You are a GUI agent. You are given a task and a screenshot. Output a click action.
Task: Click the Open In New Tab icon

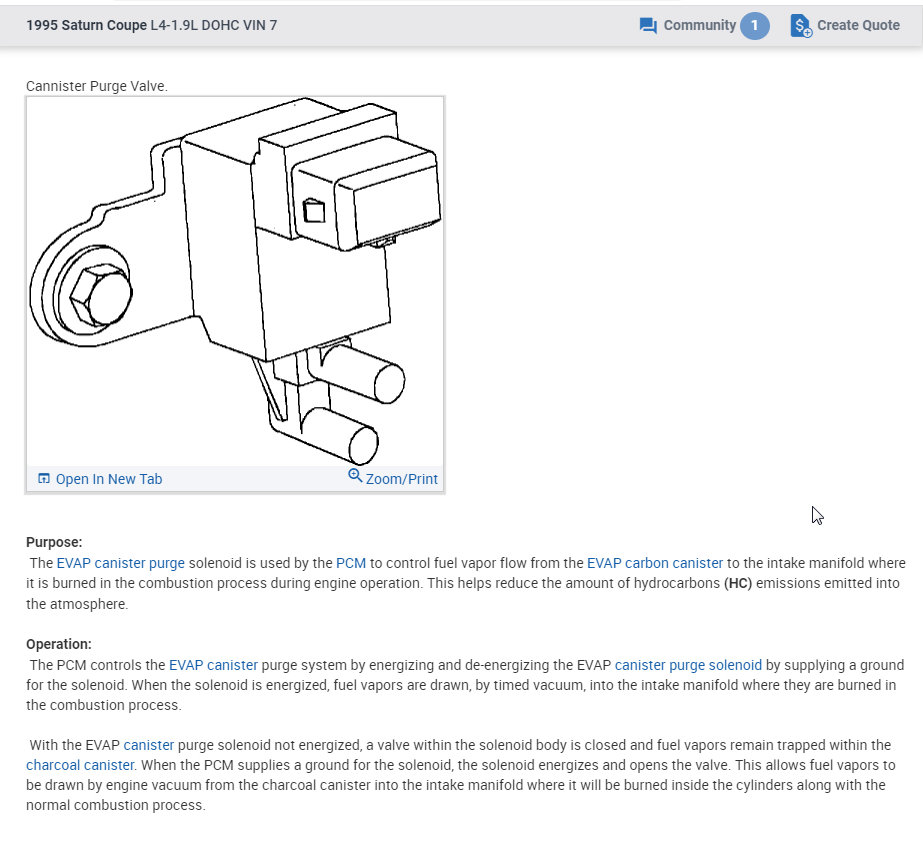click(44, 478)
